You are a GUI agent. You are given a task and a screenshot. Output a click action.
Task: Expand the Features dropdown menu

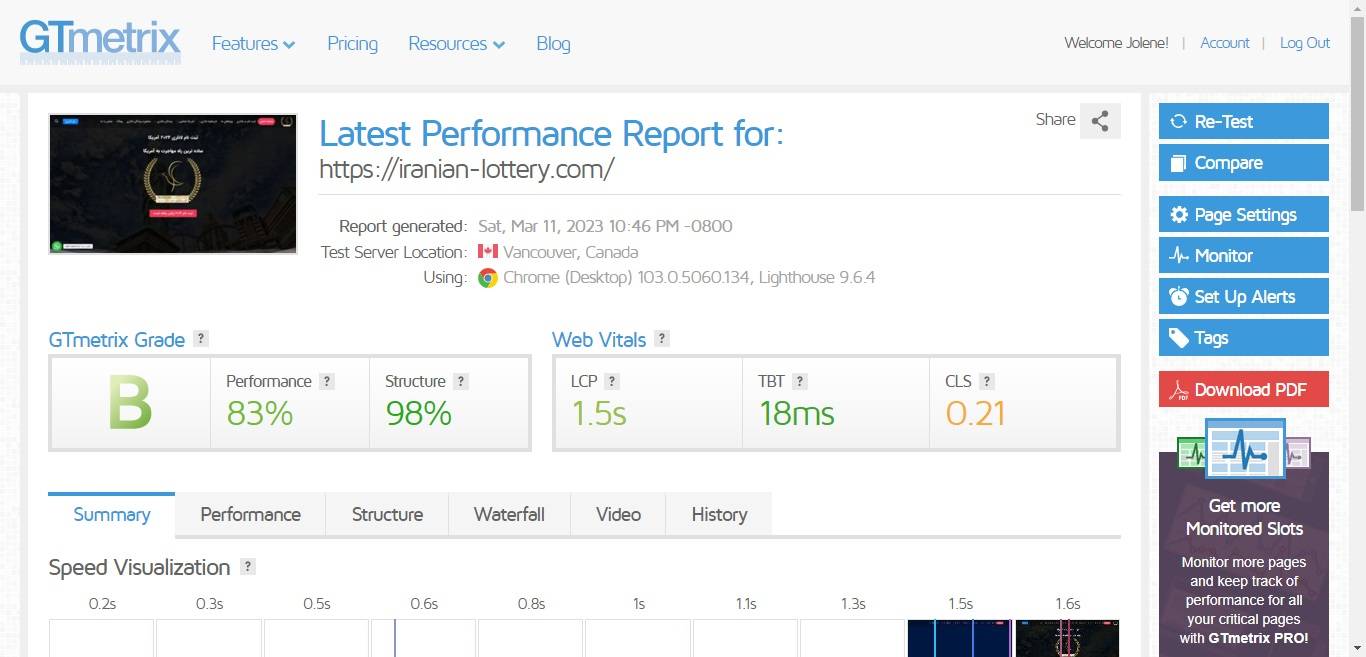point(253,44)
